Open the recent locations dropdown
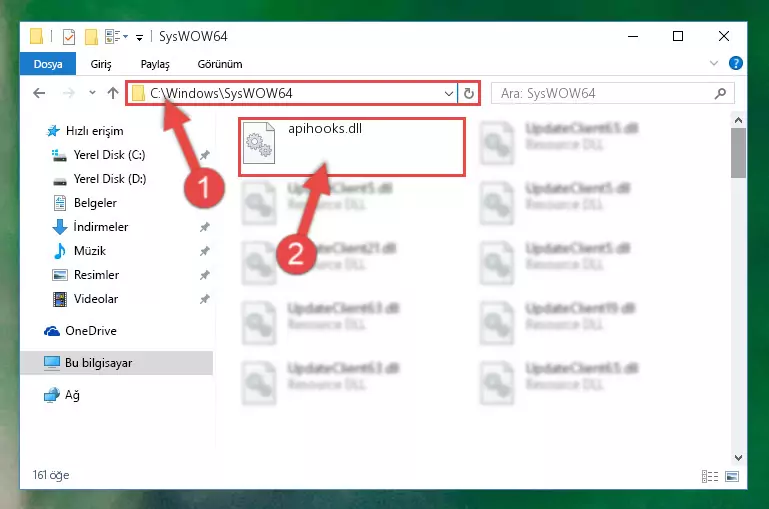 92,93
